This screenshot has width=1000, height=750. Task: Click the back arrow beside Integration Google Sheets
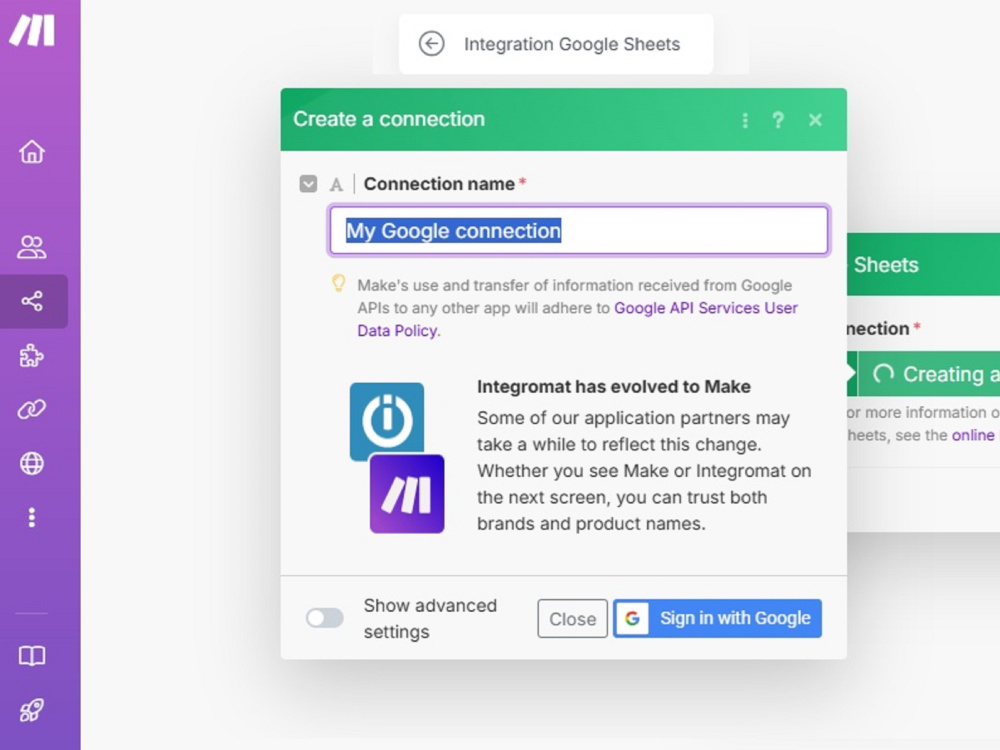pos(431,44)
